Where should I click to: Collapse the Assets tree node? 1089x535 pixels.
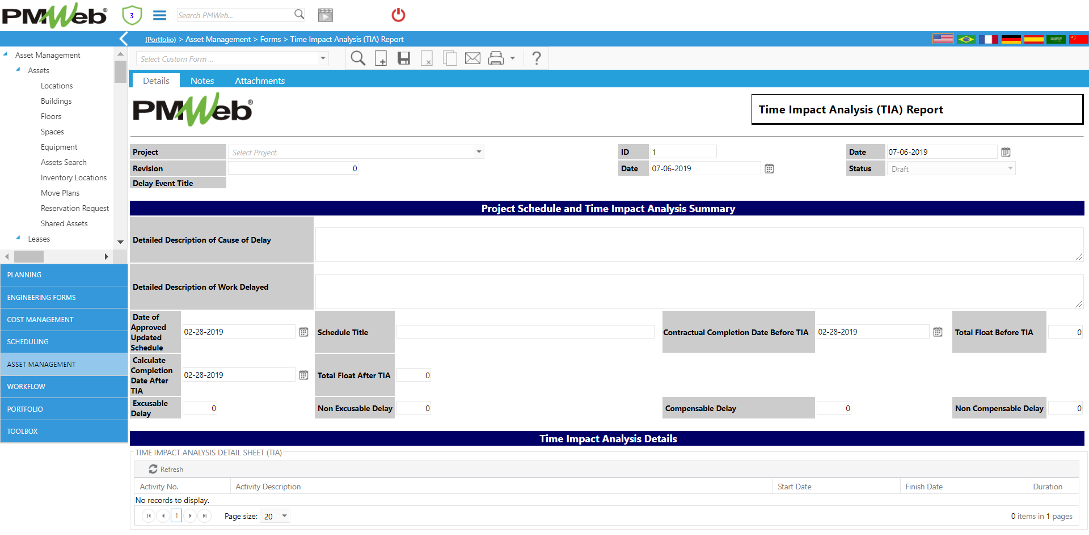tap(19, 70)
